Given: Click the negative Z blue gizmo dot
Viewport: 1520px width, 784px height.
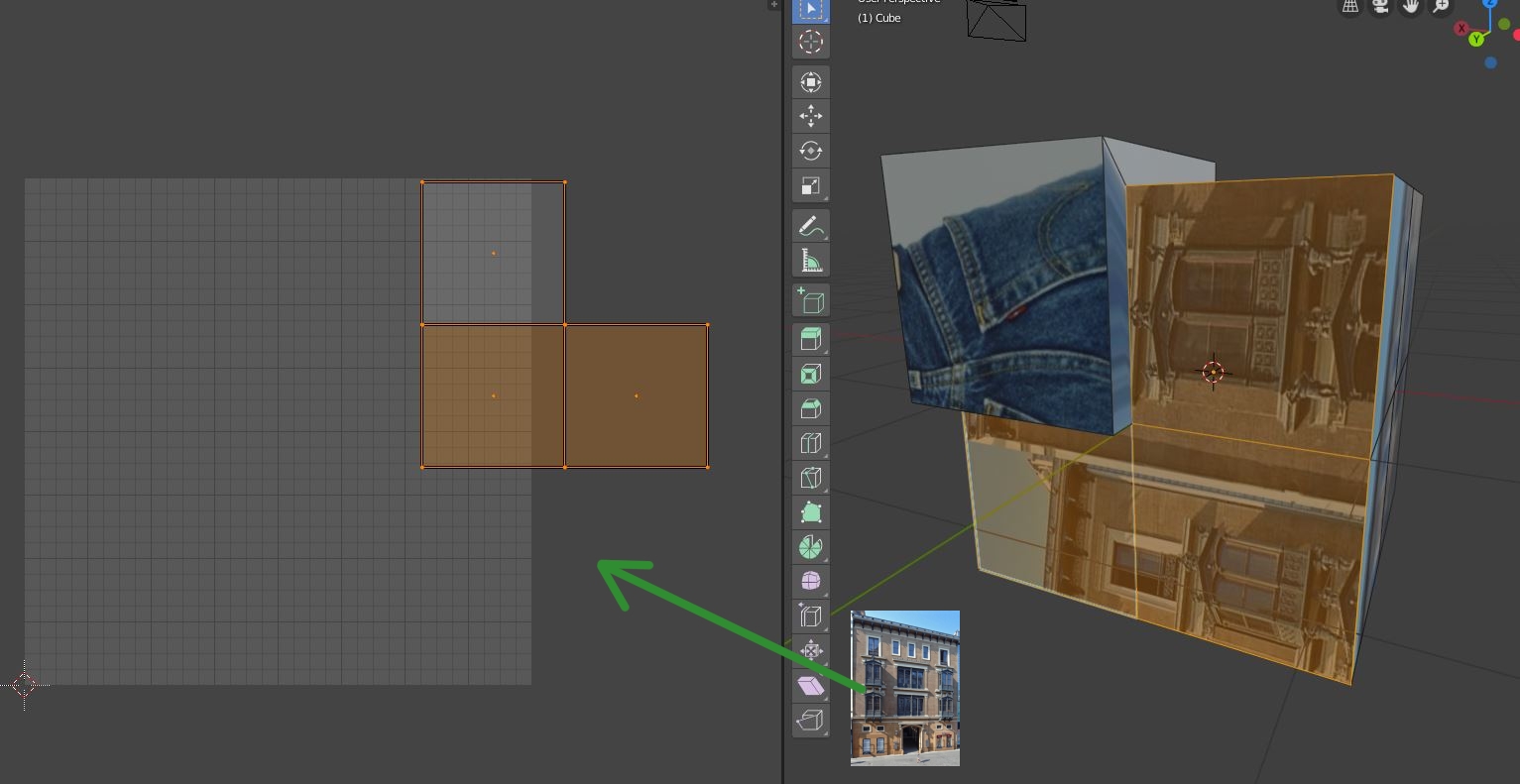Looking at the screenshot, I should click(x=1490, y=62).
